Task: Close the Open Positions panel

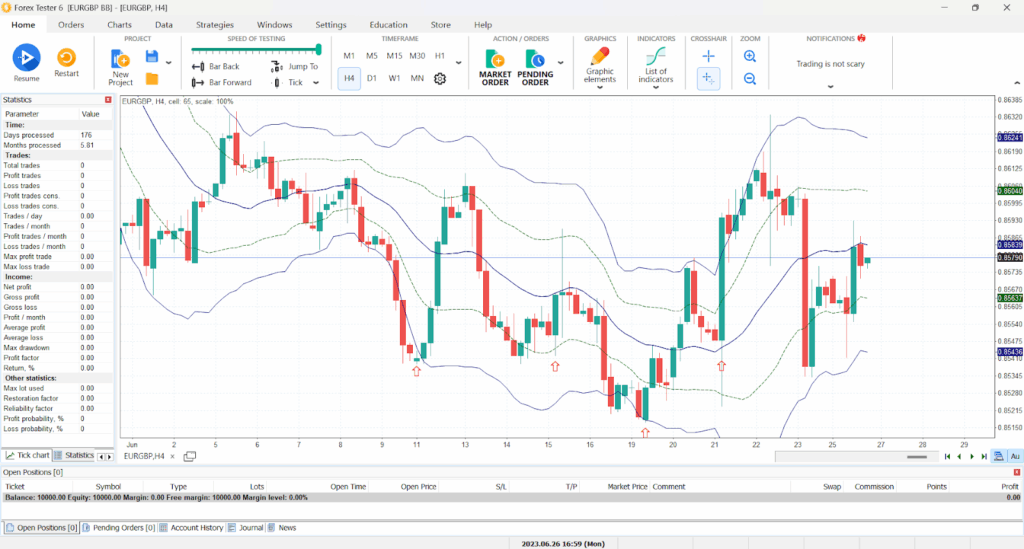Action: click(1017, 472)
